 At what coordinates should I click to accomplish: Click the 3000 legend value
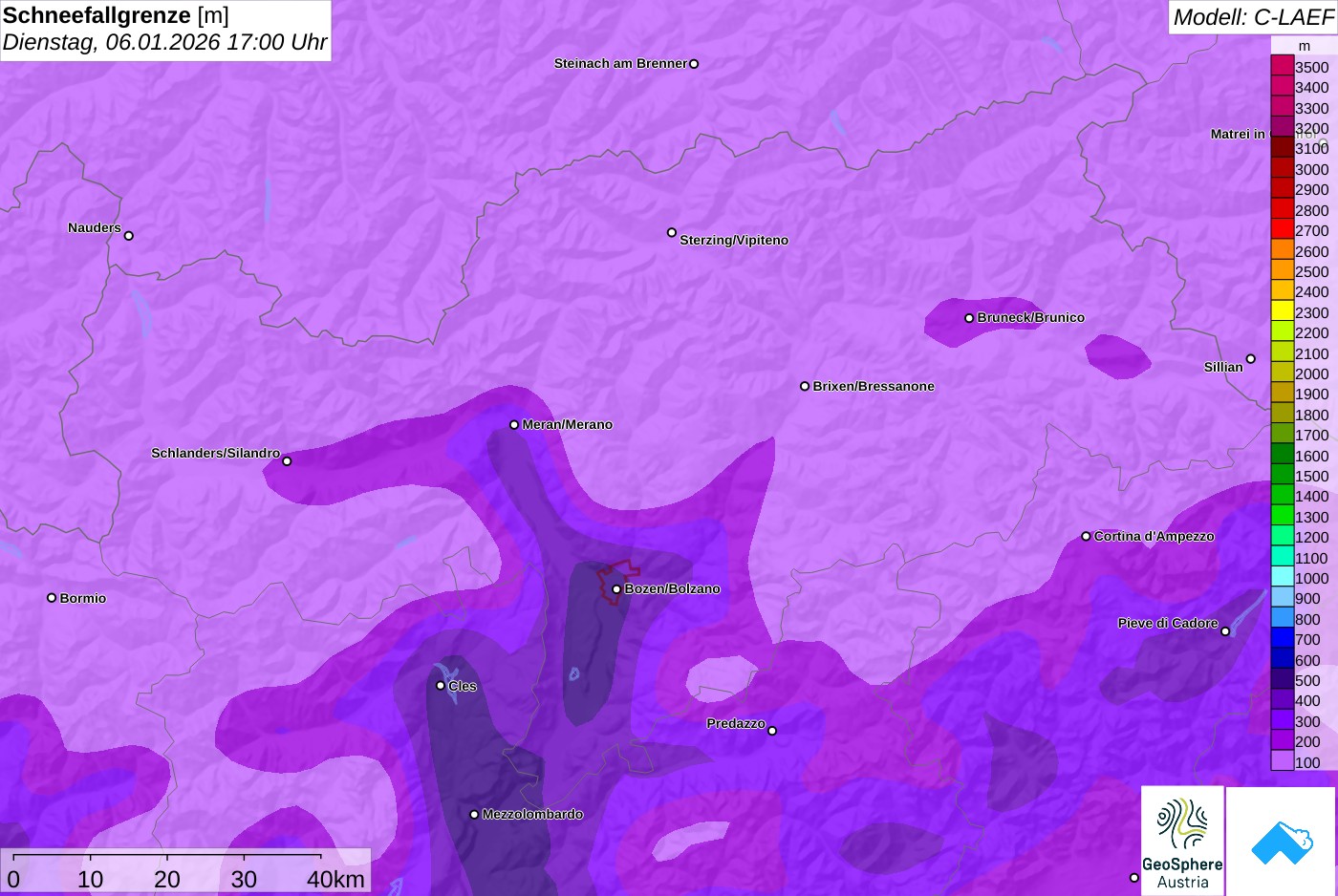(x=1311, y=170)
